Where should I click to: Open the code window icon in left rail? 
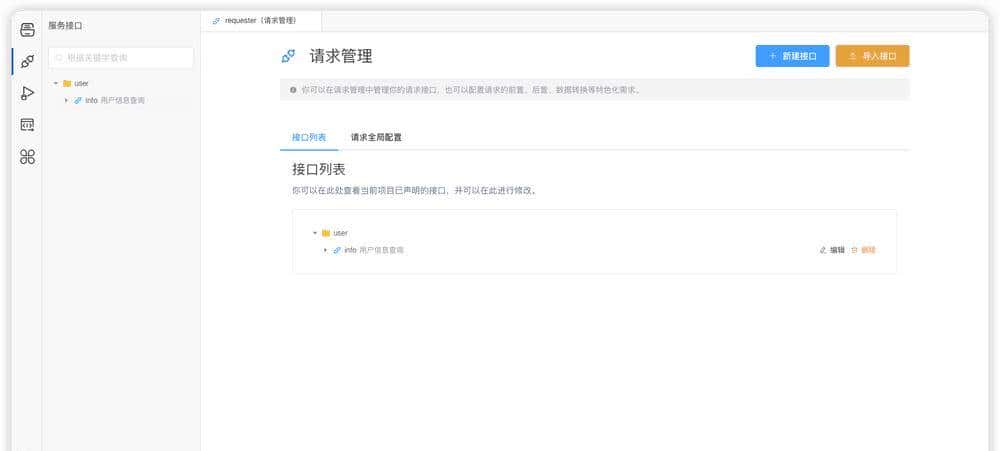click(27, 124)
